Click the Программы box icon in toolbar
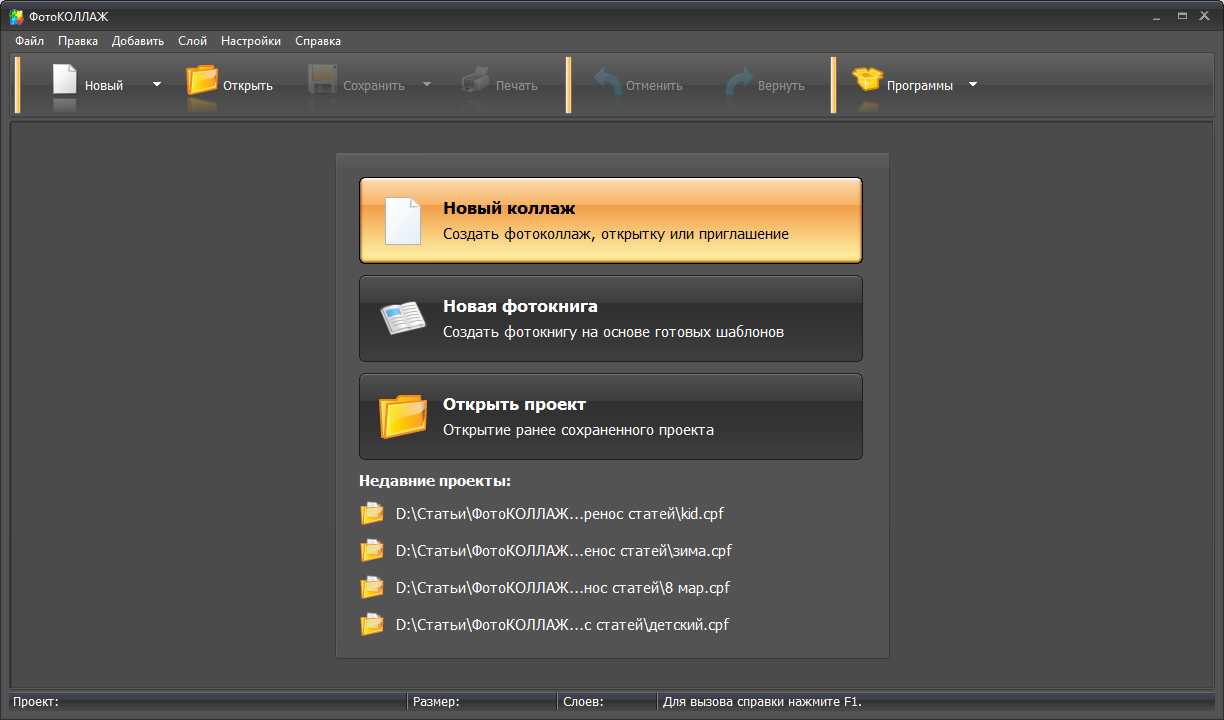The image size is (1224, 720). pos(867,80)
